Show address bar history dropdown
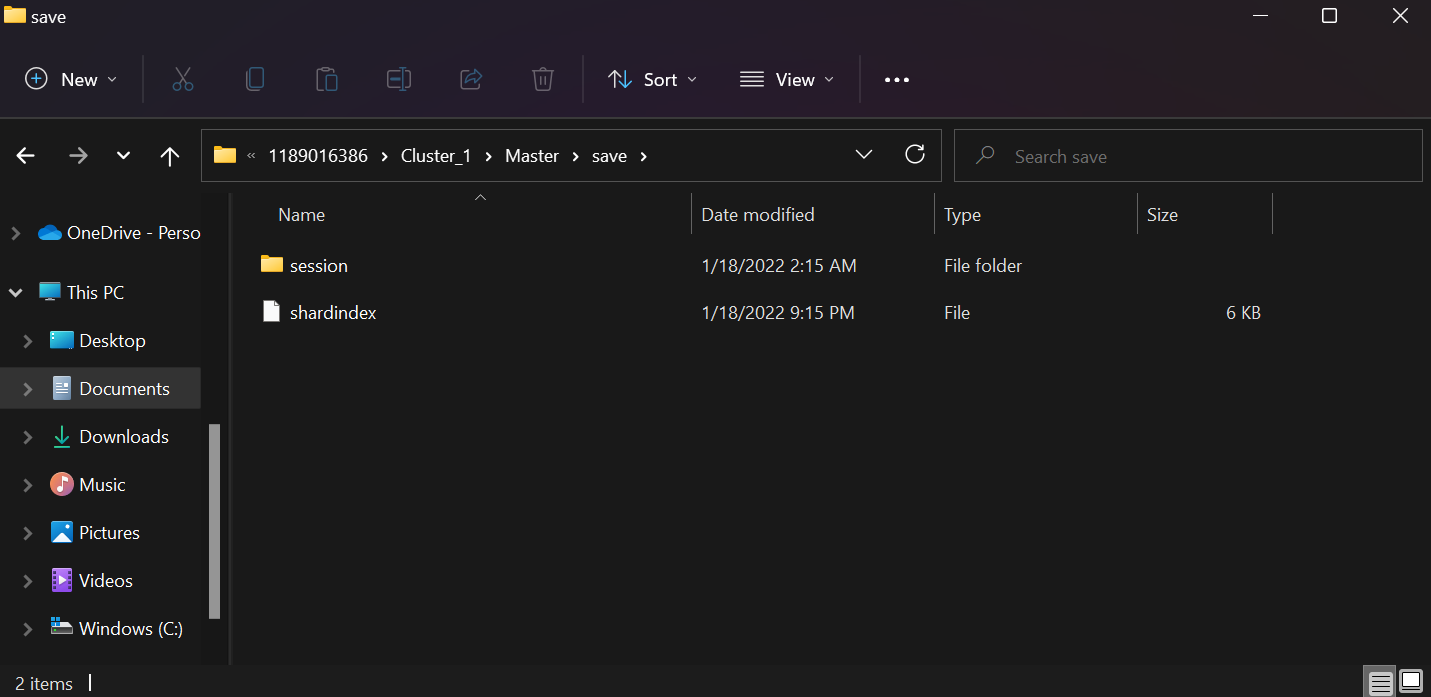 [x=864, y=155]
